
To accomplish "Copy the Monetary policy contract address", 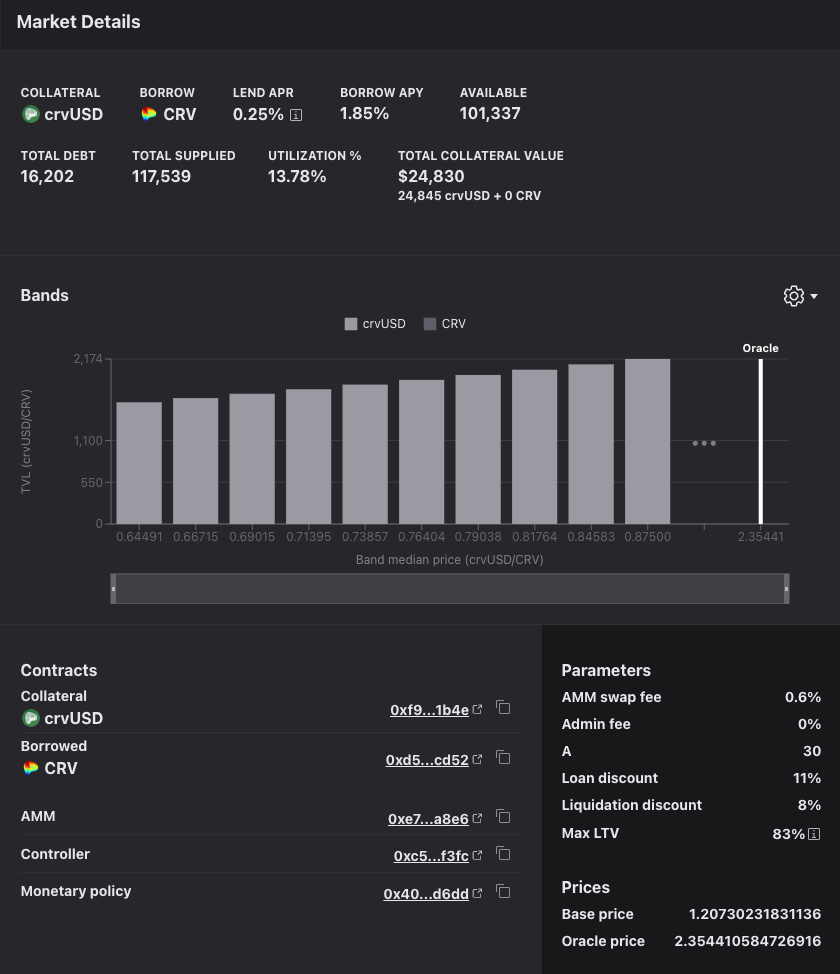I will tap(503, 892).
